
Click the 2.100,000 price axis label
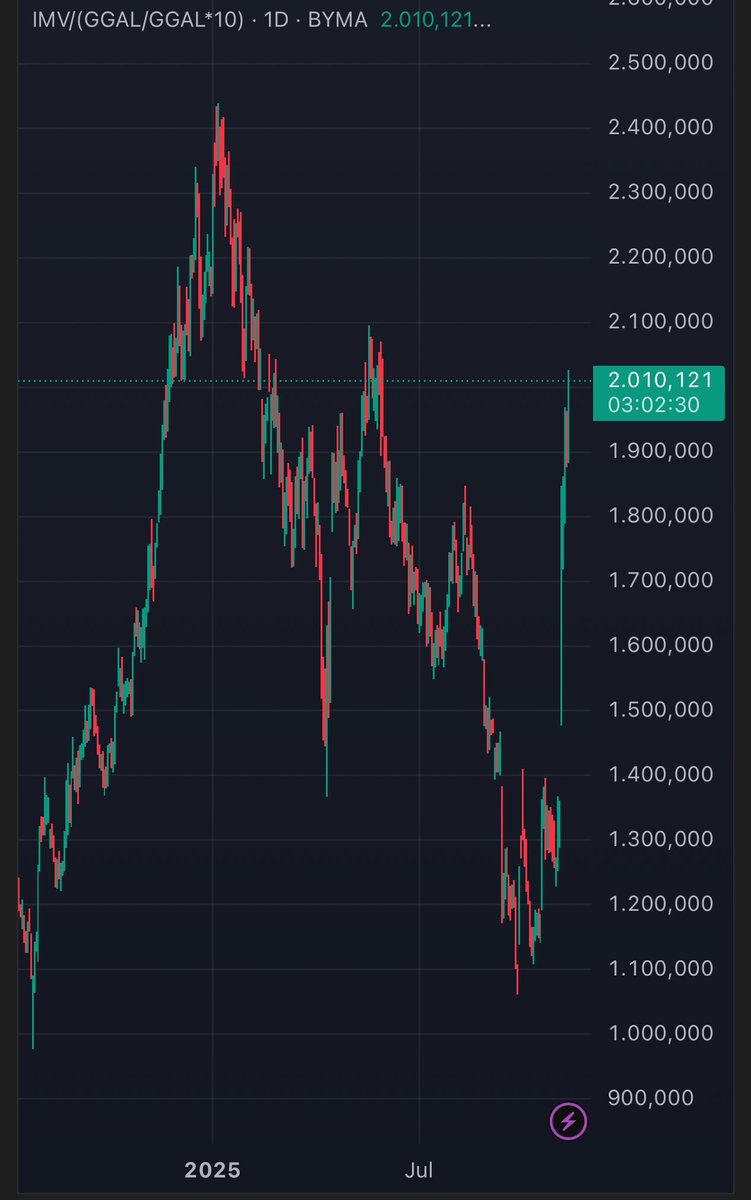661,321
